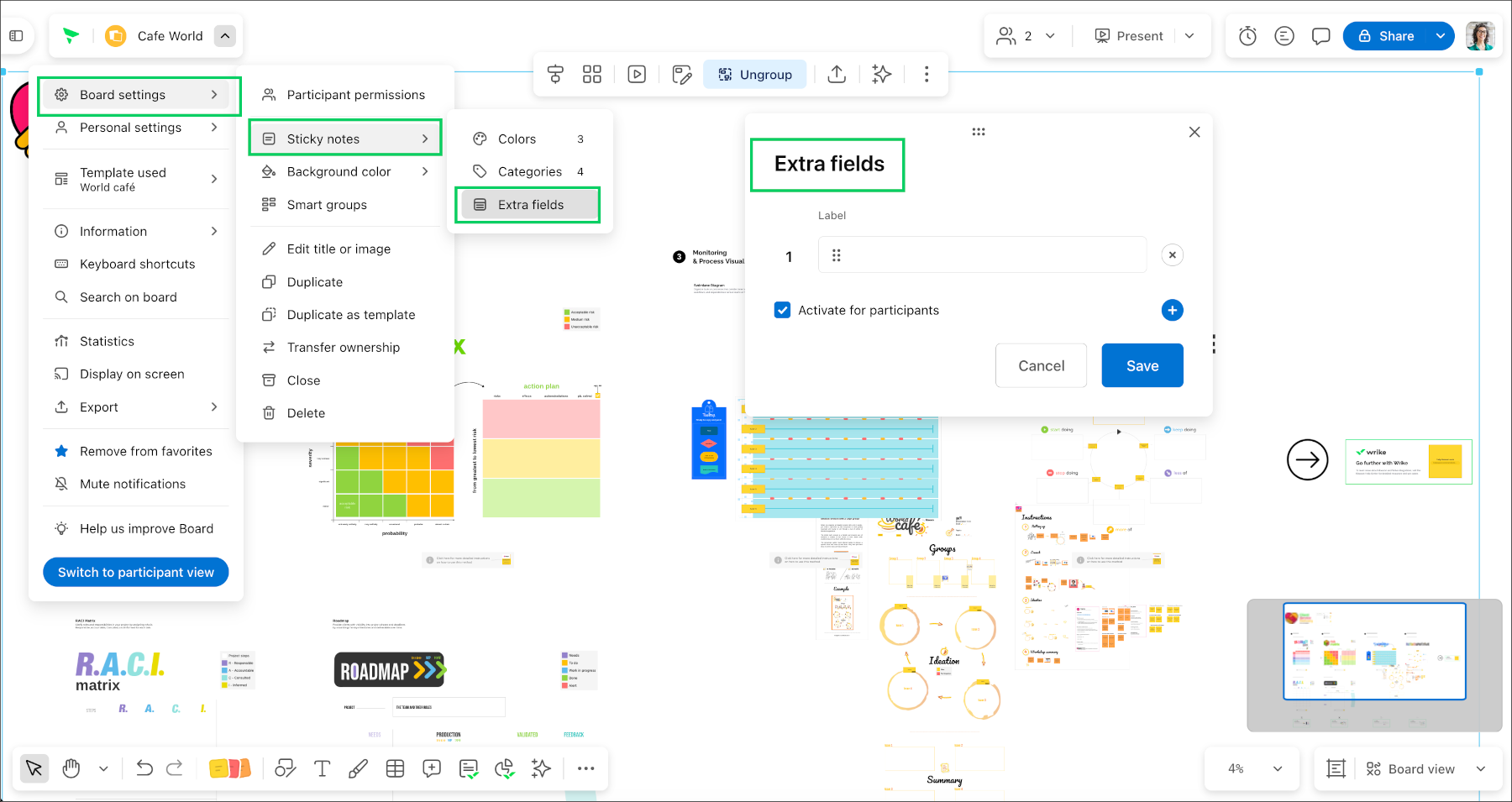The width and height of the screenshot is (1512, 802).
Task: Open the three-dot more options in selection toolbar
Action: [x=927, y=75]
